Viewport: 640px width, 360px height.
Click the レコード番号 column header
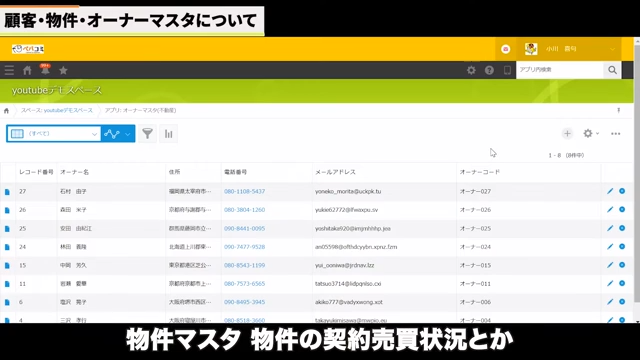[x=36, y=172]
